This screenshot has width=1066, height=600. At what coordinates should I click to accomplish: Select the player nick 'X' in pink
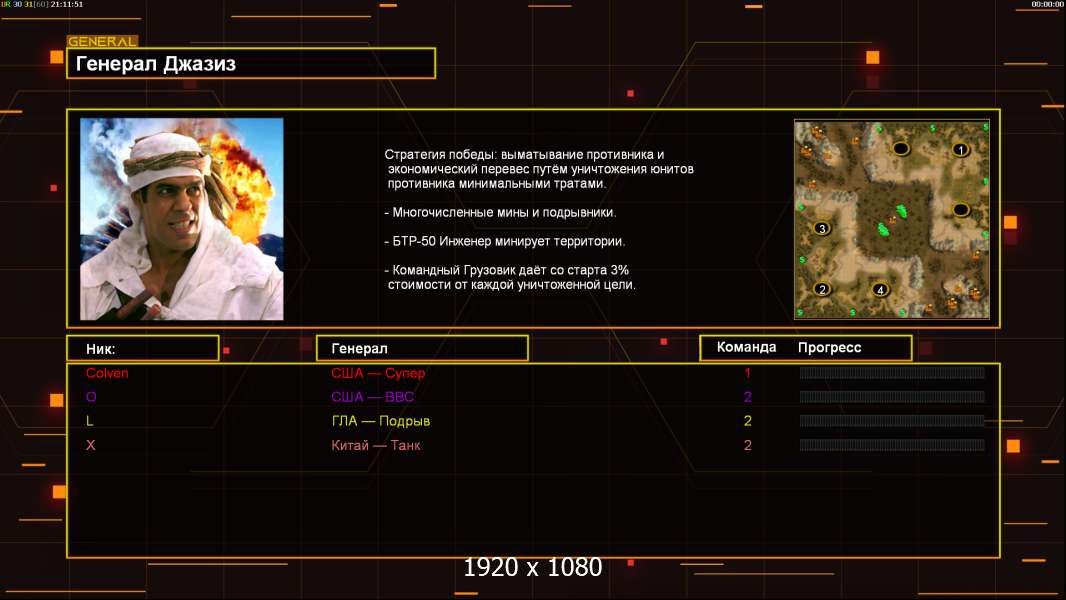point(90,445)
